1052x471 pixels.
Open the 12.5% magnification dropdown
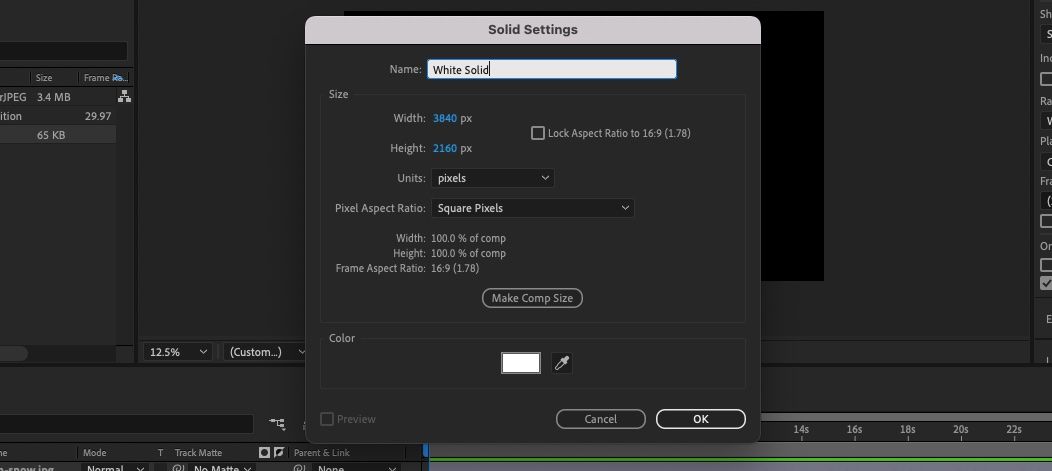coord(177,352)
